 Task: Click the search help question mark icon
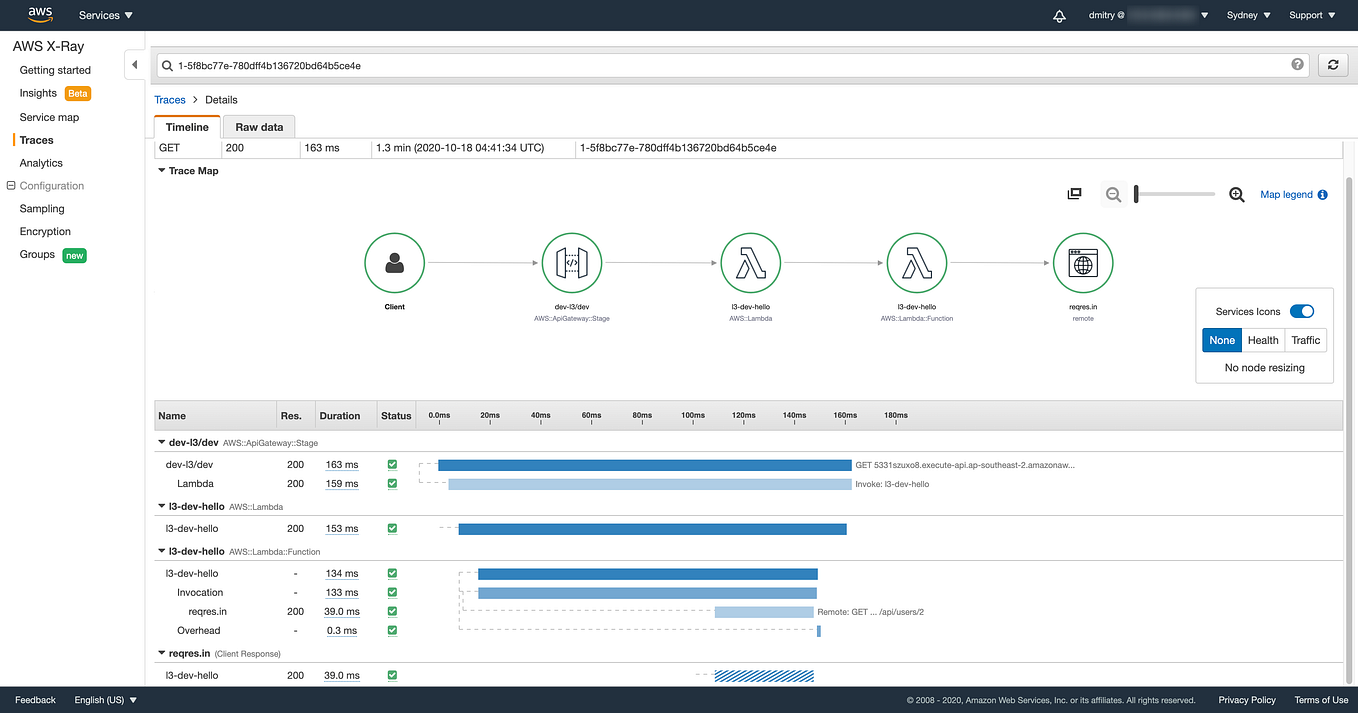(1297, 64)
